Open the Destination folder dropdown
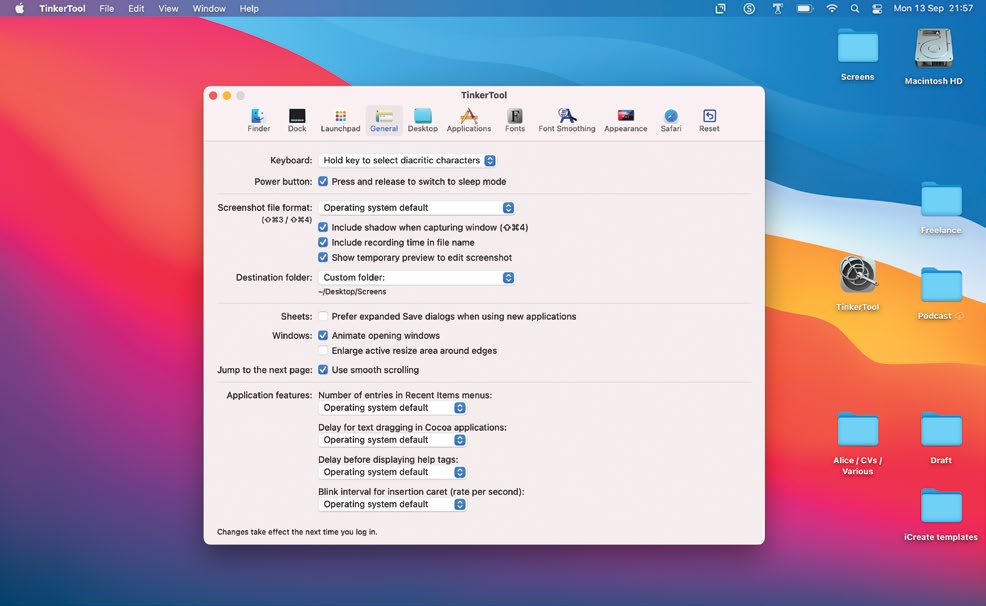The width and height of the screenshot is (986, 606). (416, 277)
